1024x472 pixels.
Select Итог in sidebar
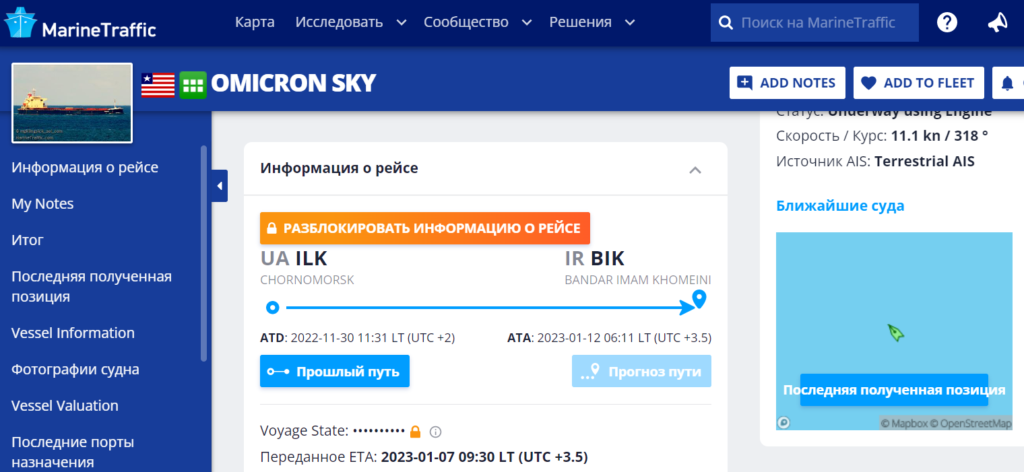point(27,240)
